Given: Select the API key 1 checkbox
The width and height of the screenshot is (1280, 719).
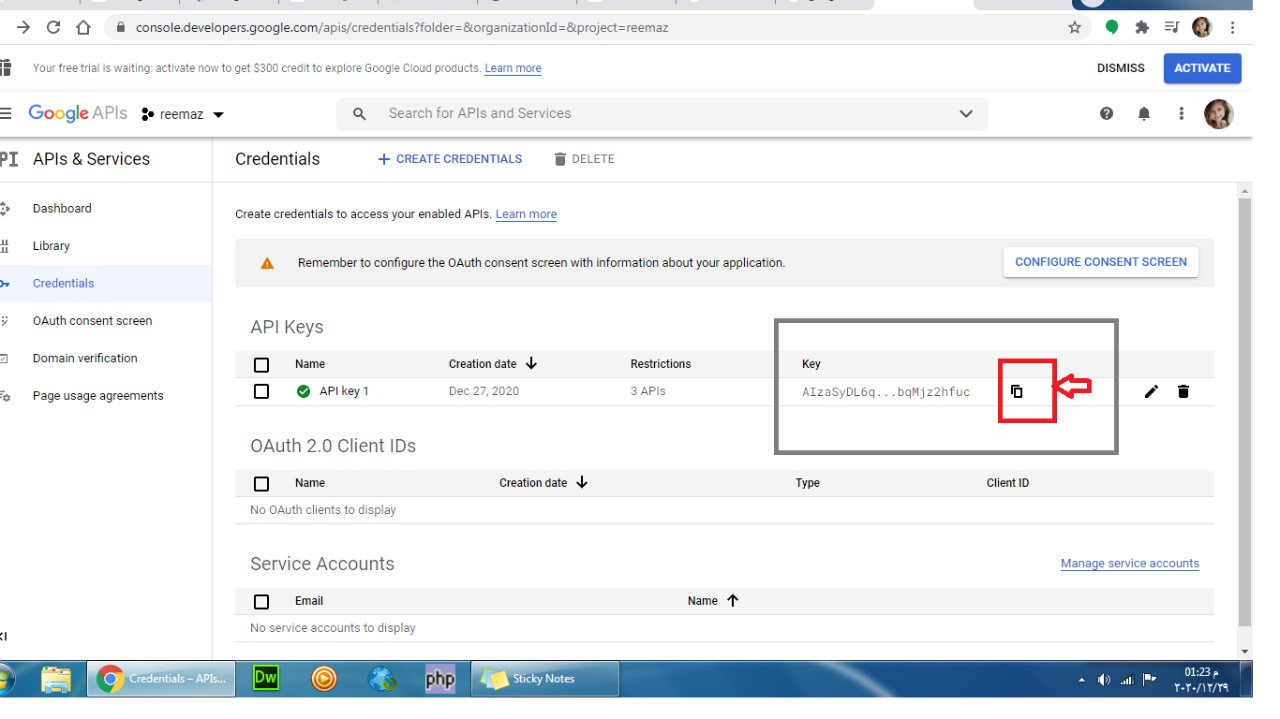Looking at the screenshot, I should tap(262, 391).
